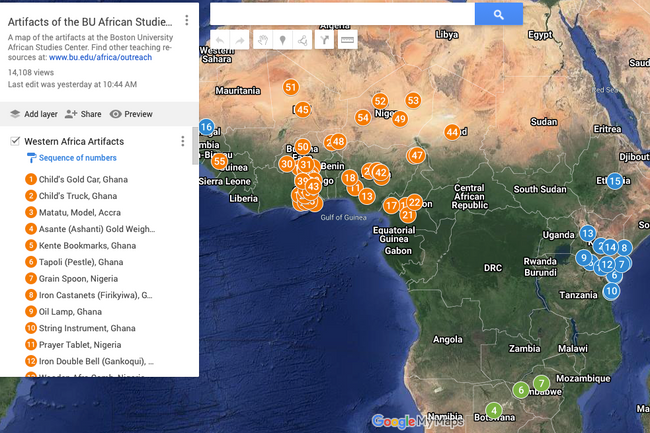Click orange map marker 30
This screenshot has width=650, height=433.
click(287, 164)
